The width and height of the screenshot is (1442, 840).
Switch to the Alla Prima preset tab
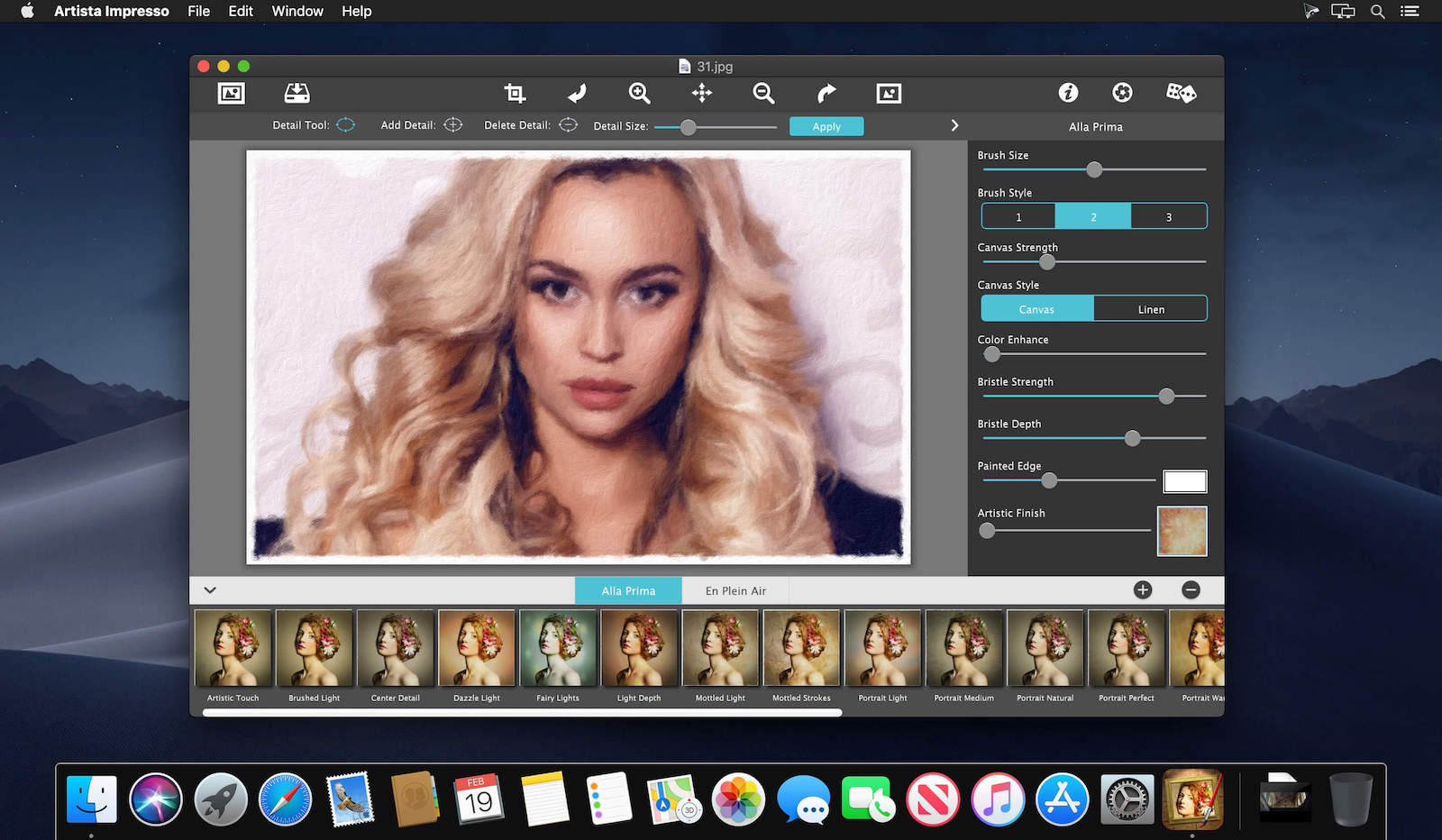click(628, 590)
